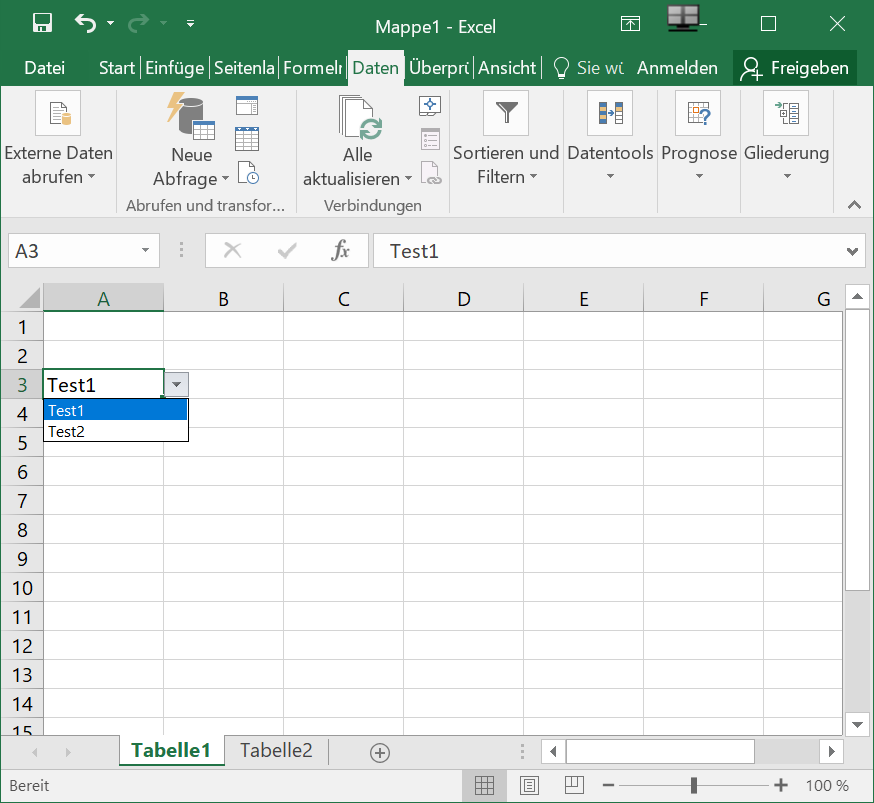The width and height of the screenshot is (874, 803).
Task: Choose Test1 from the dropdown list
Action: coord(115,410)
